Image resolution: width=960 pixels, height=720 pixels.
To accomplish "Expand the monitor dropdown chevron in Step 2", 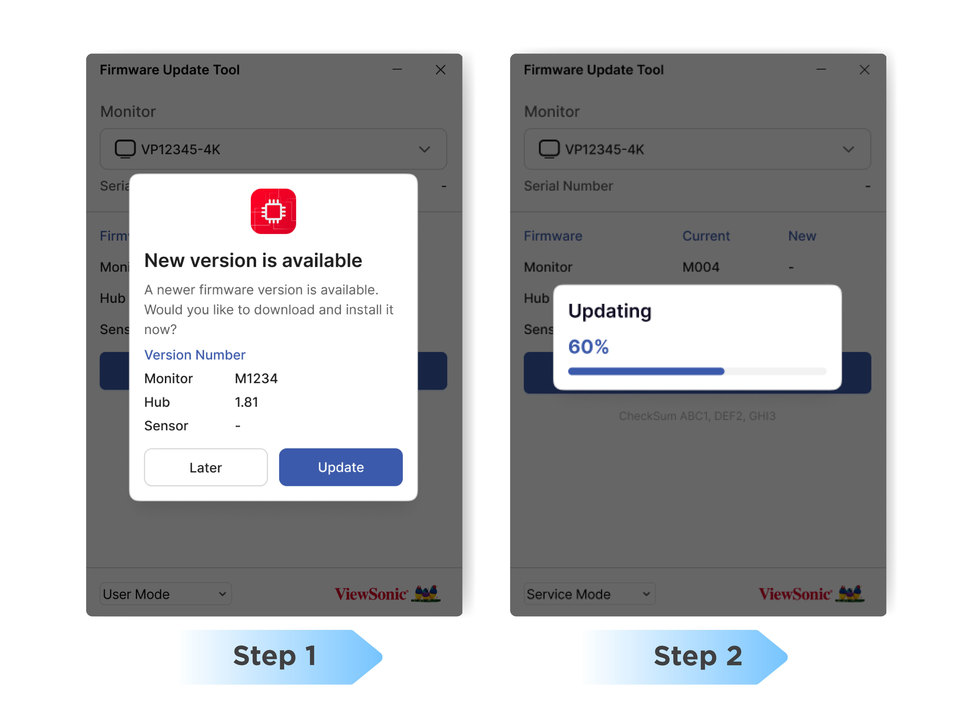I will click(848, 149).
